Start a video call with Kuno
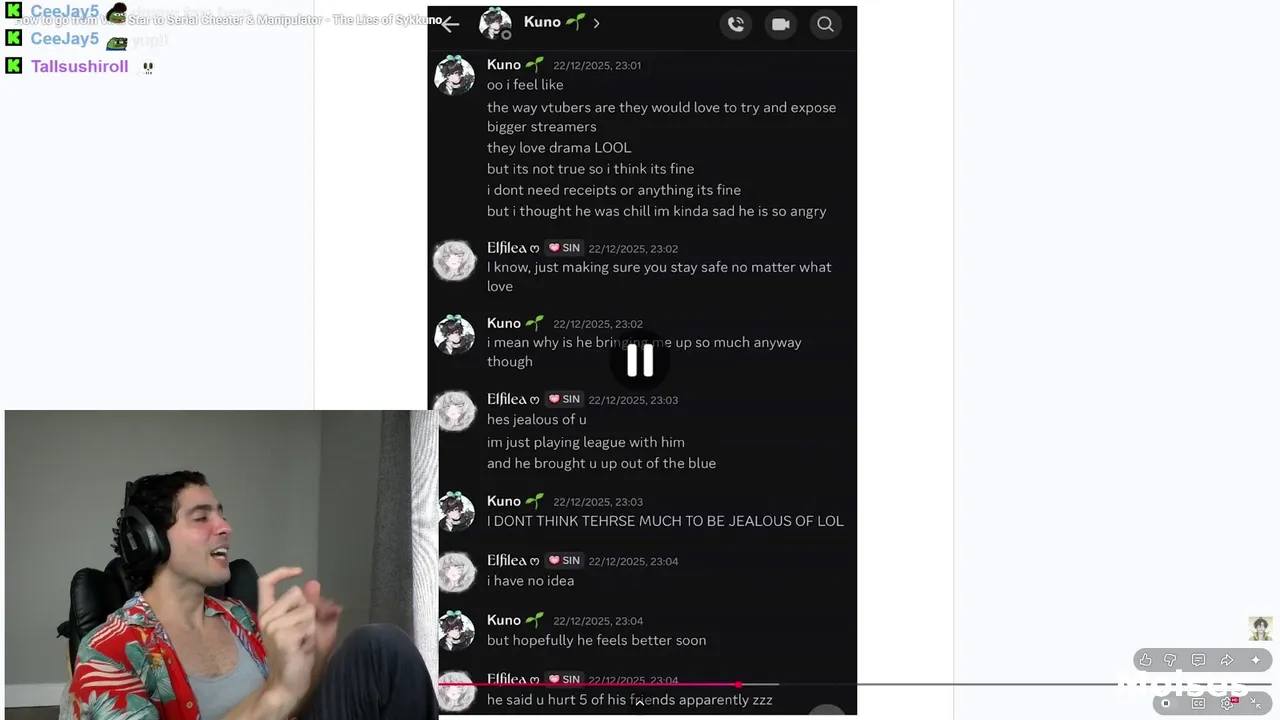The width and height of the screenshot is (1280, 720). 781,24
